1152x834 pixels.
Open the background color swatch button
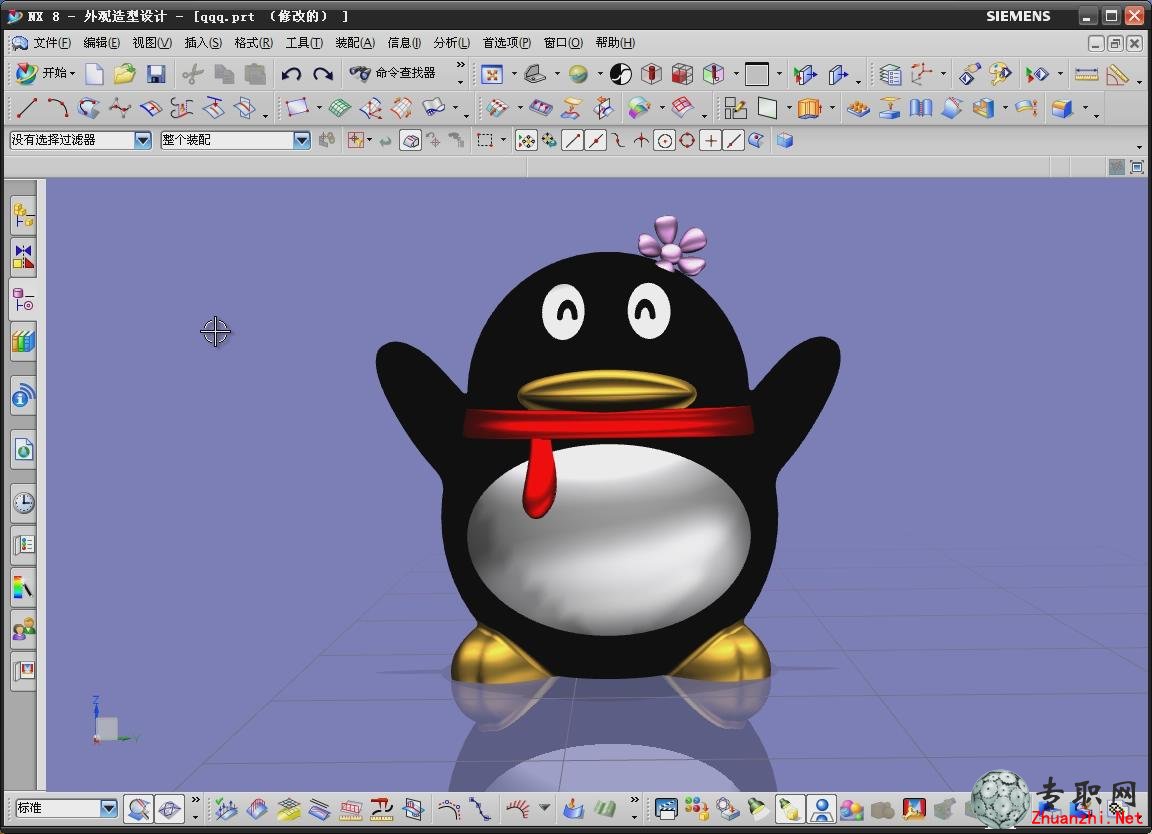pos(757,74)
